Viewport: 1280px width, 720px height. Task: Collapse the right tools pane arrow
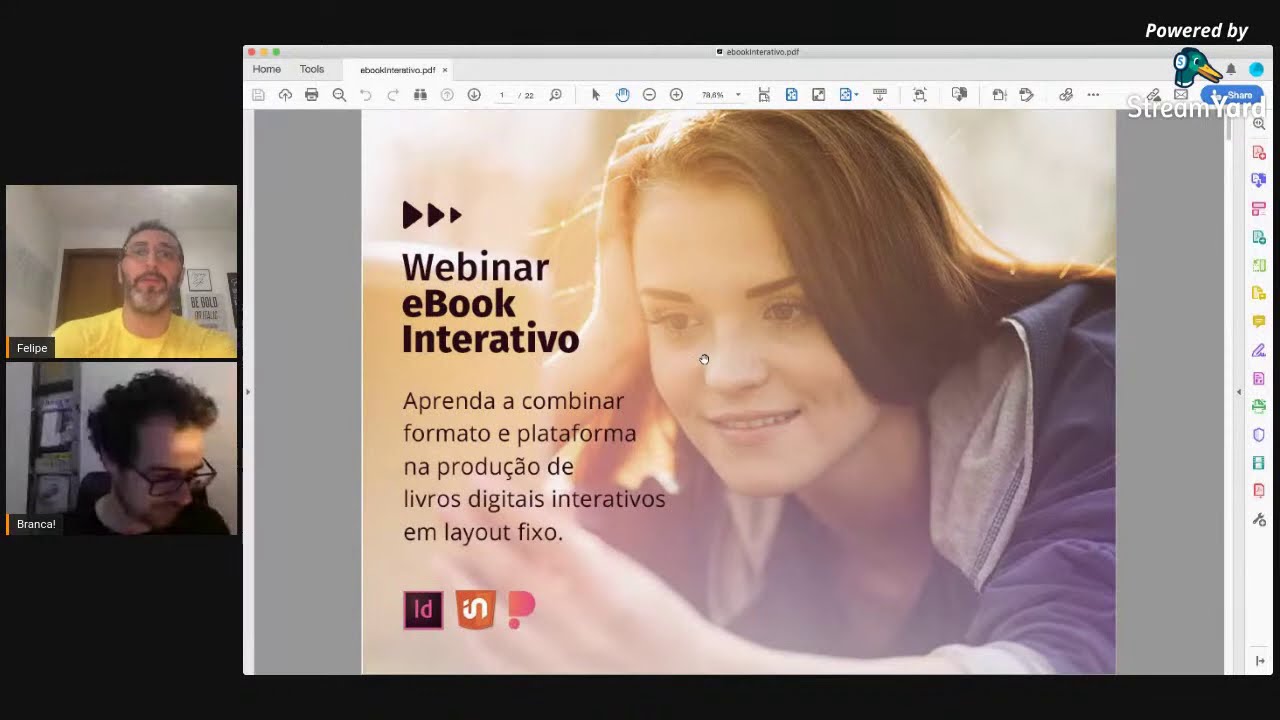point(1239,392)
